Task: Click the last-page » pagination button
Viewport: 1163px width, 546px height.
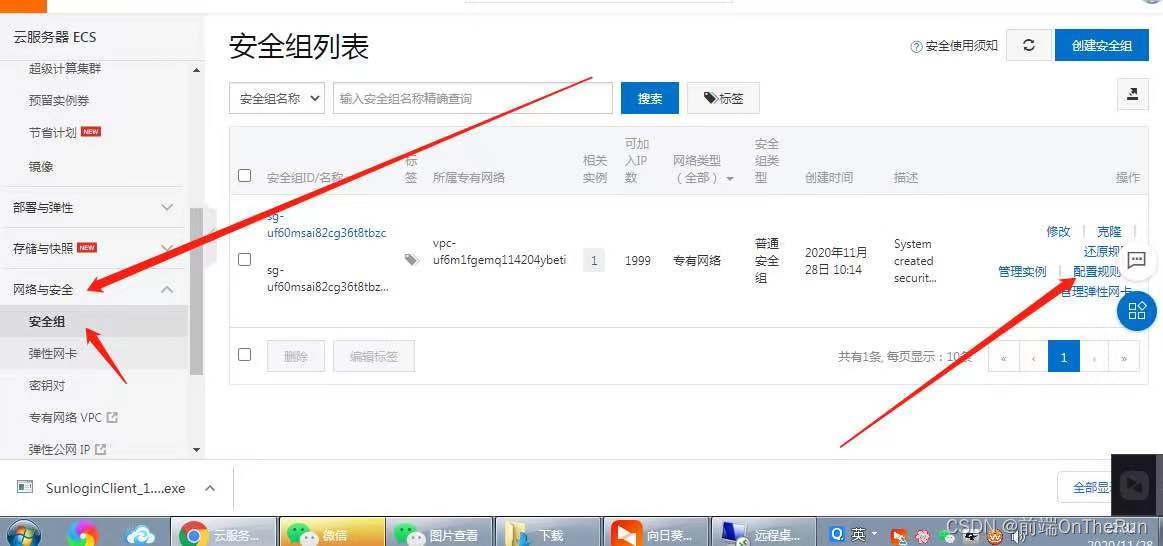Action: tap(1124, 357)
